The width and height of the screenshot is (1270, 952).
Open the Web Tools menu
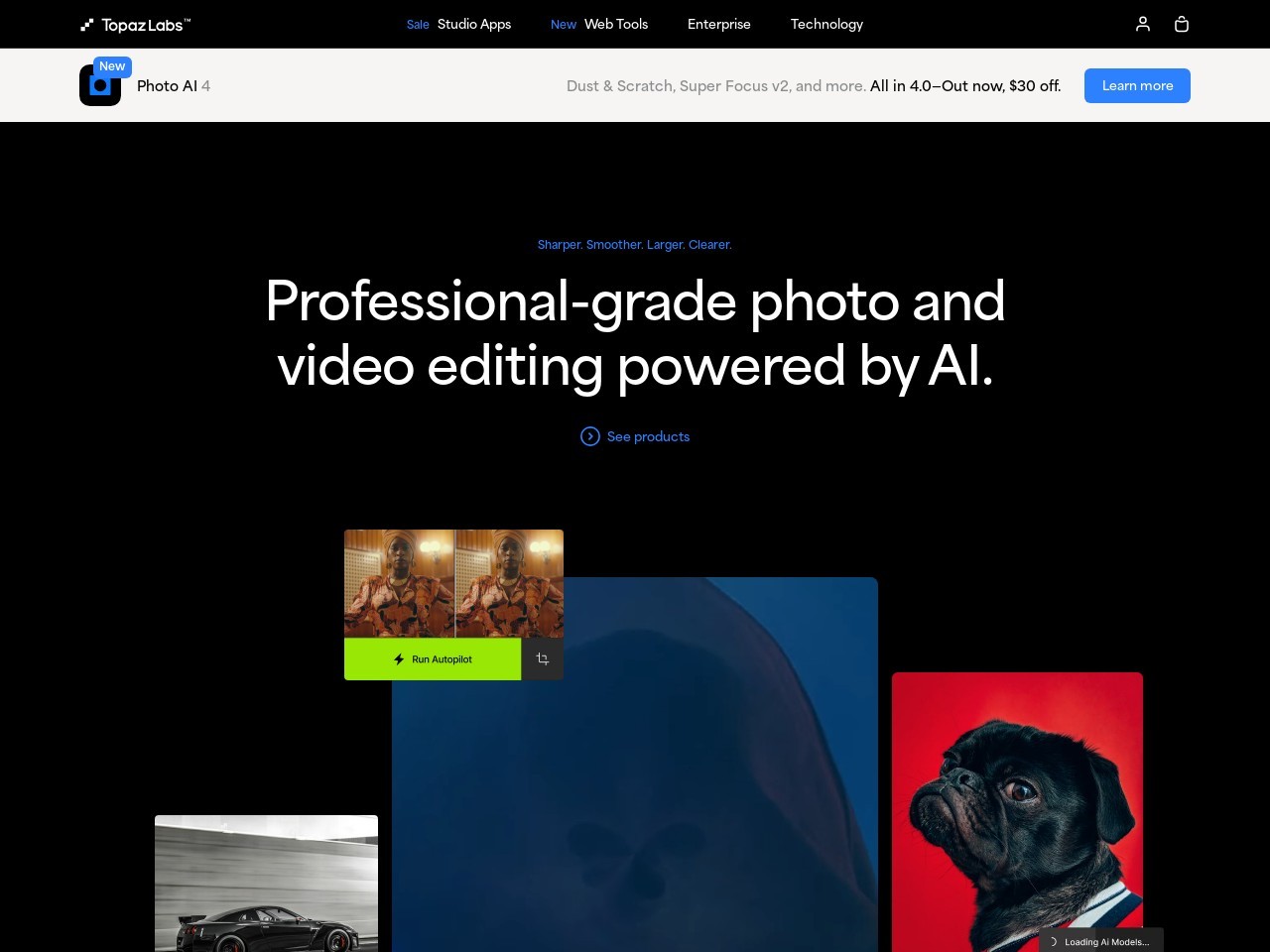click(615, 24)
